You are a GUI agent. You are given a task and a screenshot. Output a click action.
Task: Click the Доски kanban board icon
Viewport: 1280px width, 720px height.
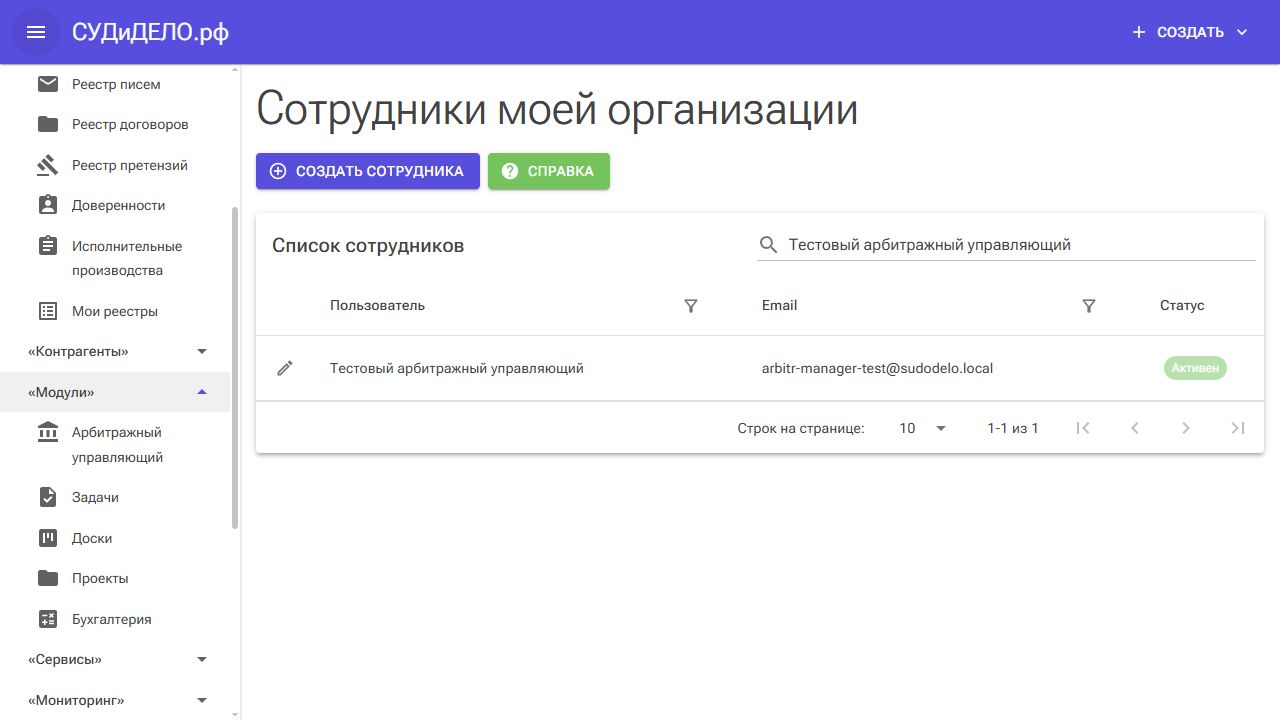tap(47, 538)
